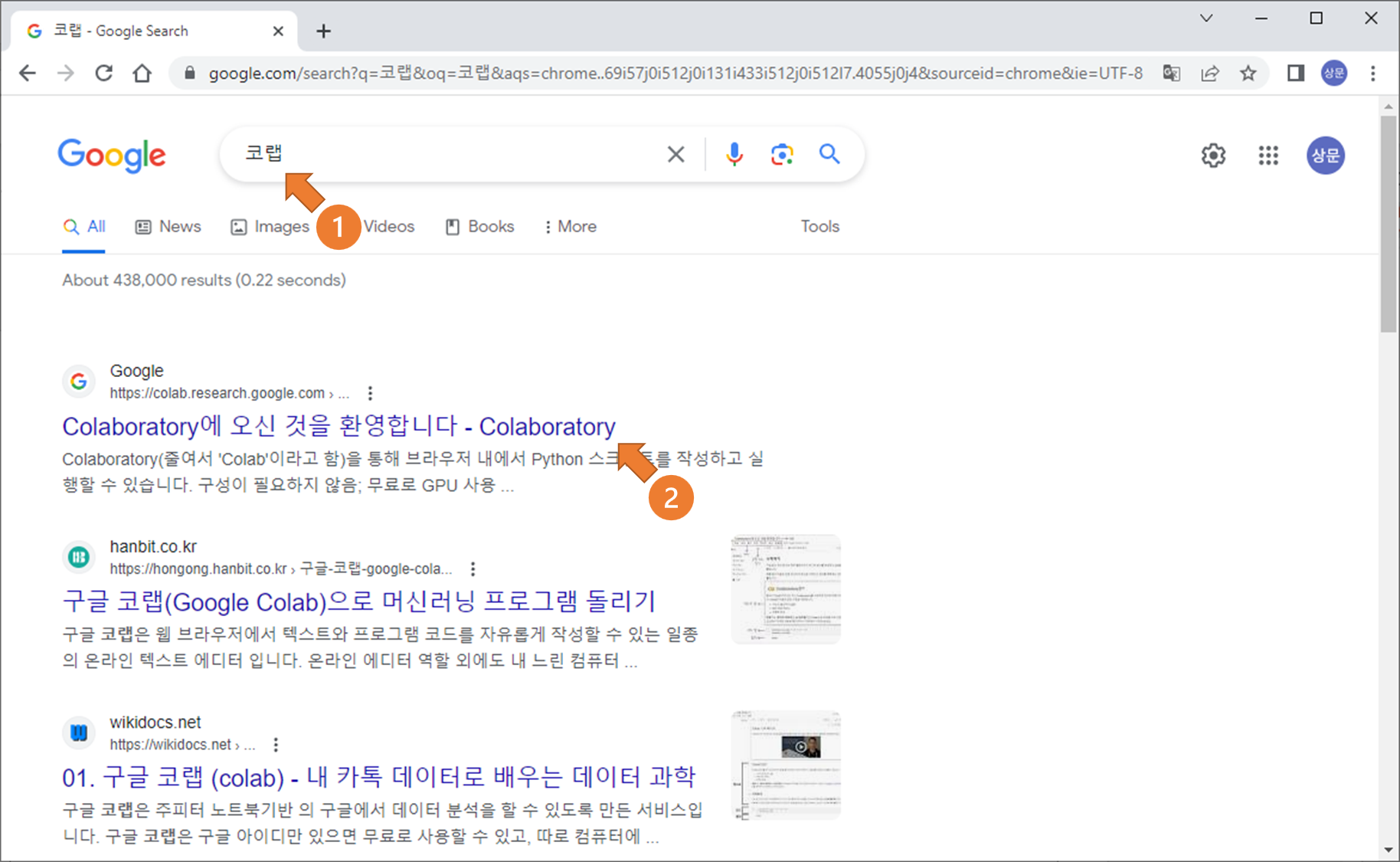Open the three-dot menu beside the Colab result
The image size is (1400, 862).
click(370, 393)
